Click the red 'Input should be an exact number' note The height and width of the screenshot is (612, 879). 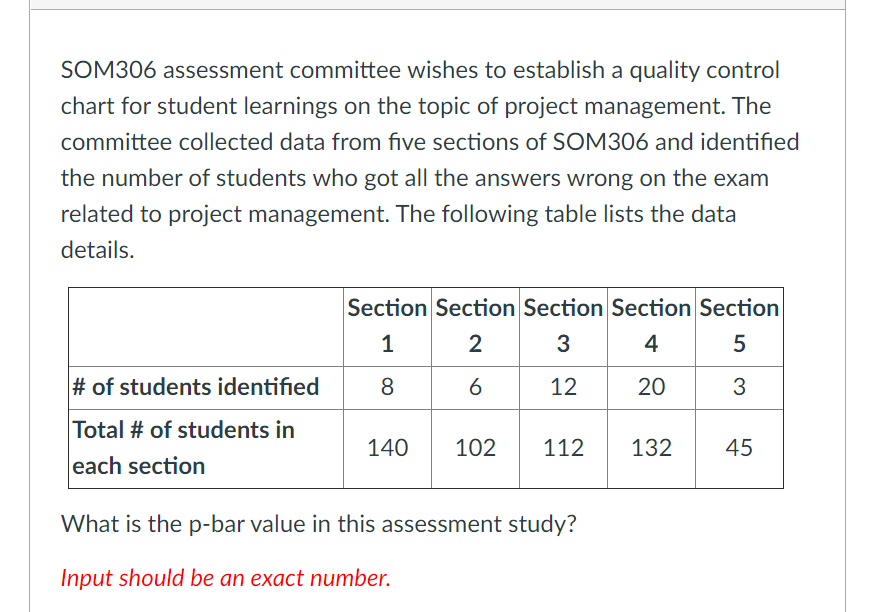pos(225,578)
